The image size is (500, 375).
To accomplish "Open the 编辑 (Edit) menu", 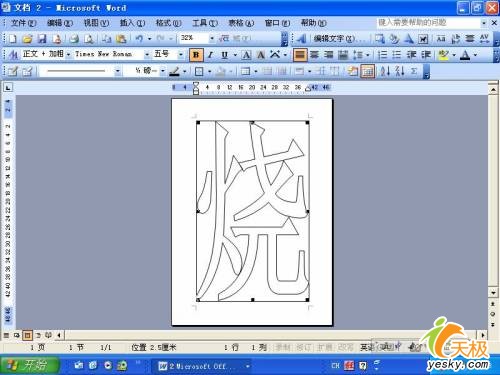I will 60,23.
